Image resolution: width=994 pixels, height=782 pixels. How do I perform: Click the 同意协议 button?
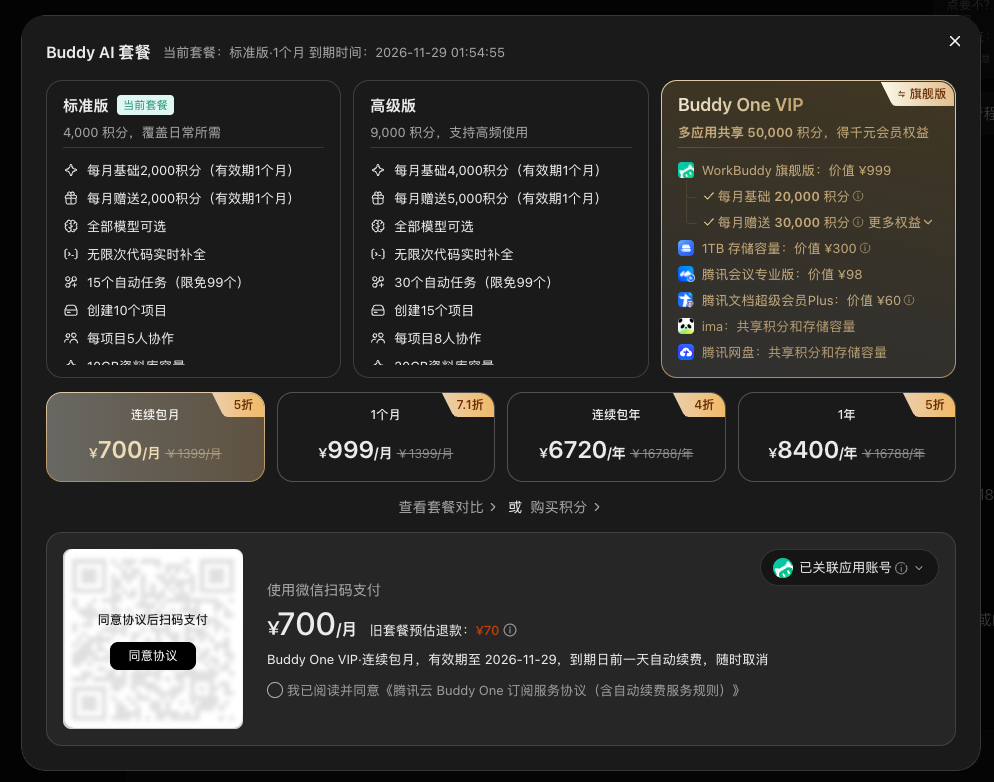(153, 656)
